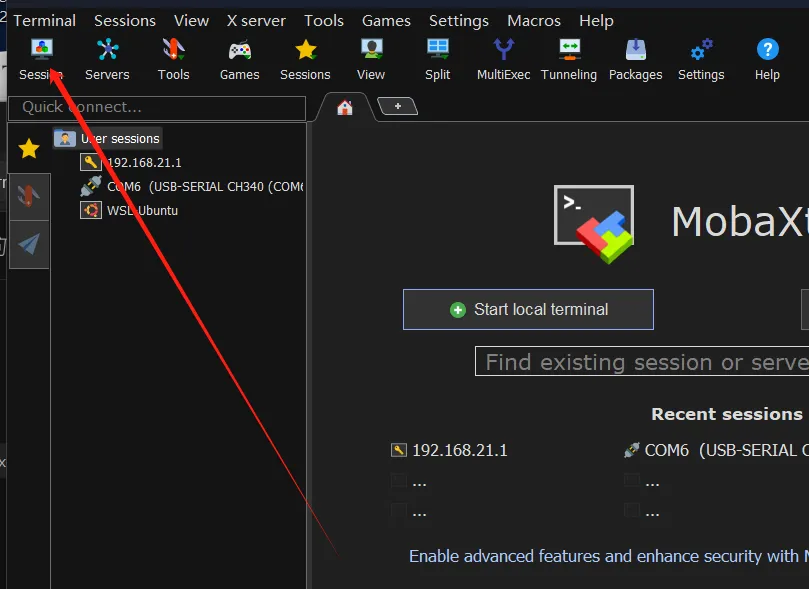Viewport: 809px width, 589px height.
Task: Focus the Find existing session search box
Action: [642, 362]
